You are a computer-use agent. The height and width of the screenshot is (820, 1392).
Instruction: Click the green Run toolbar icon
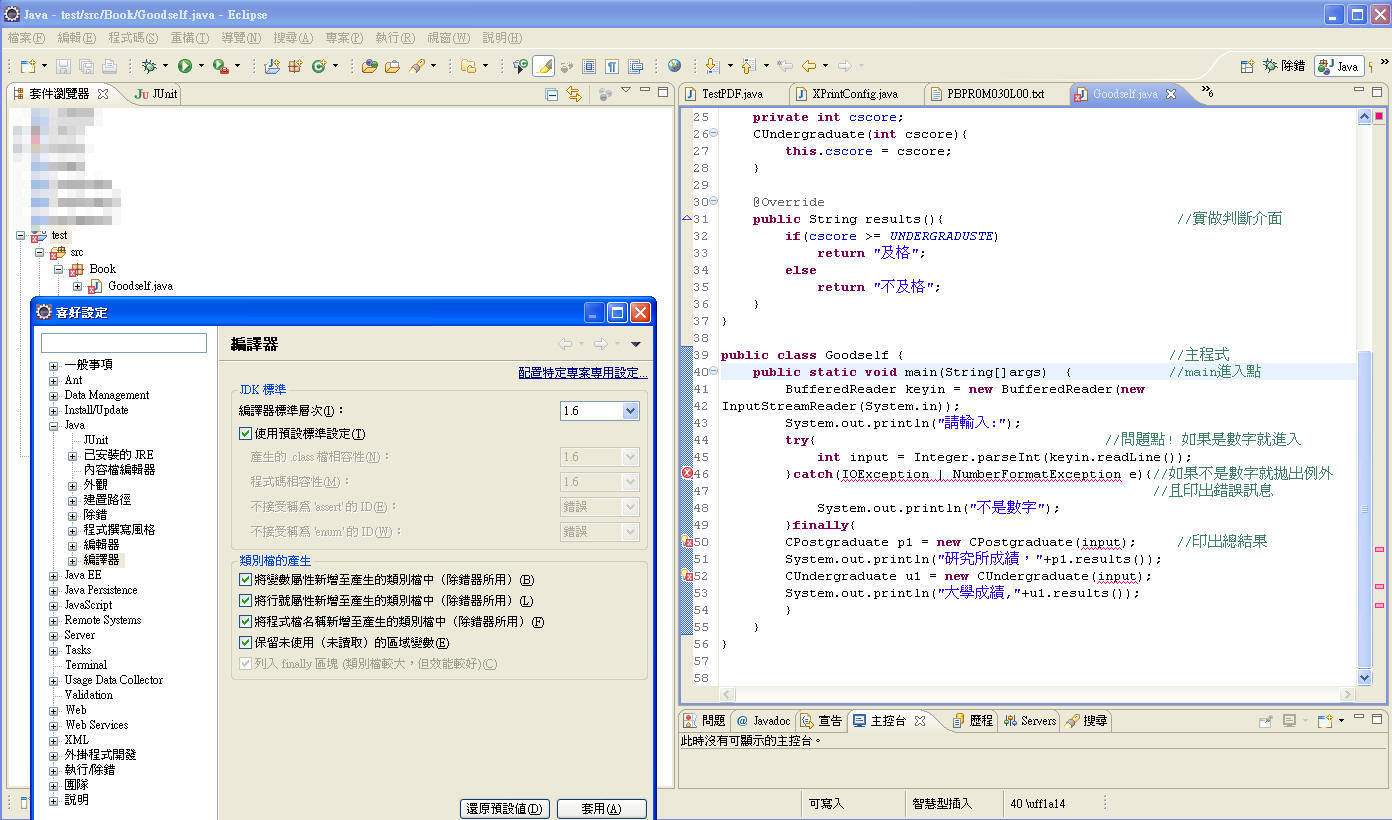[185, 66]
